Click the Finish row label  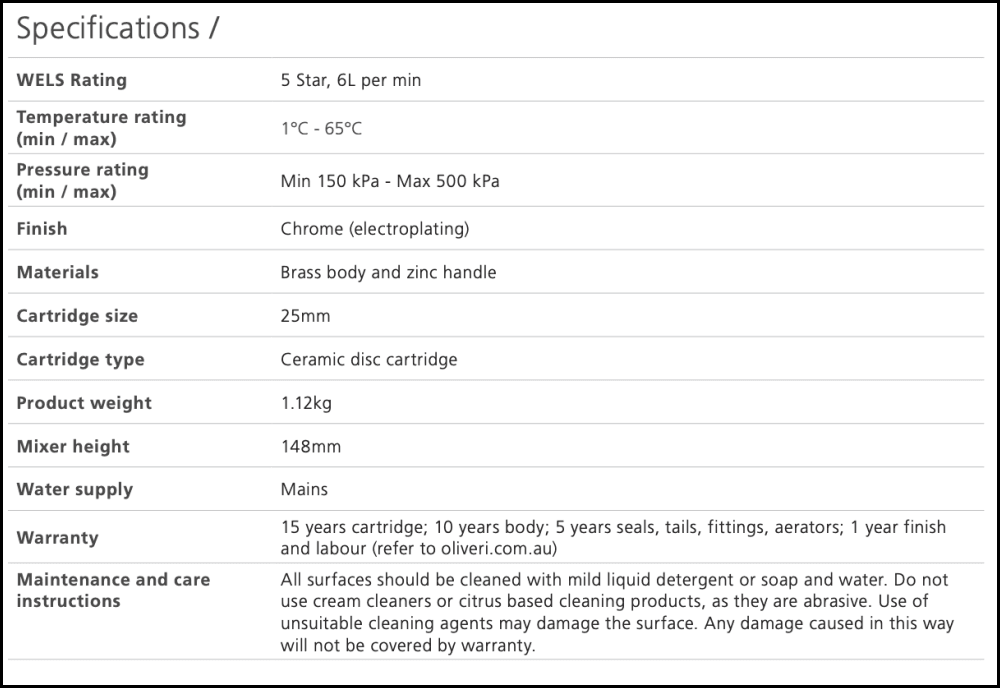[x=42, y=229]
